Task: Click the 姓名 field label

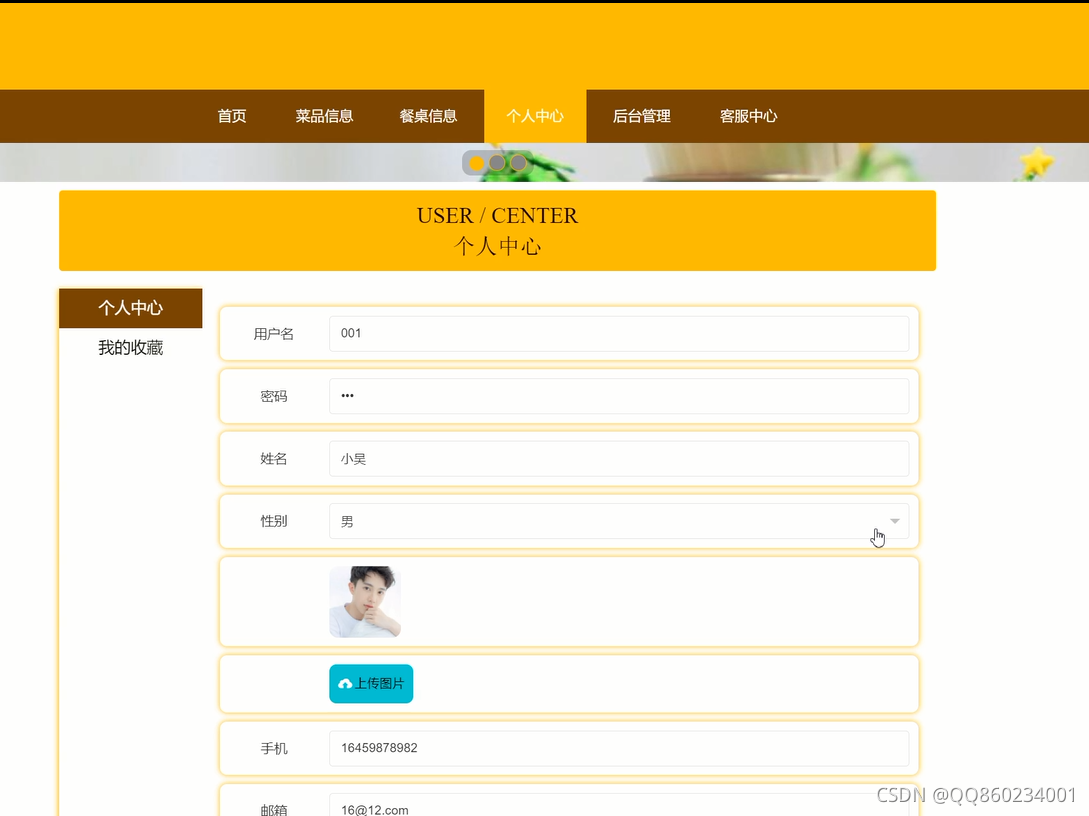Action: 274,458
